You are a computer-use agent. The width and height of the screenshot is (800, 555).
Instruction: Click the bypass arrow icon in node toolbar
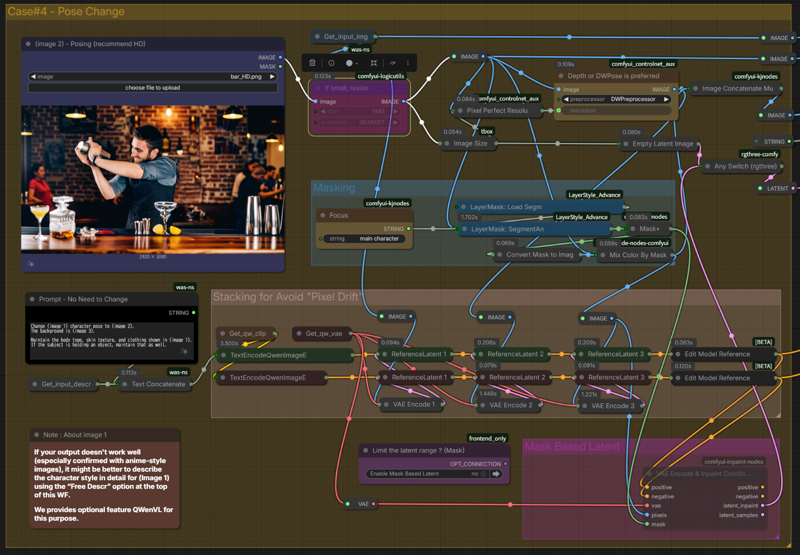(391, 63)
